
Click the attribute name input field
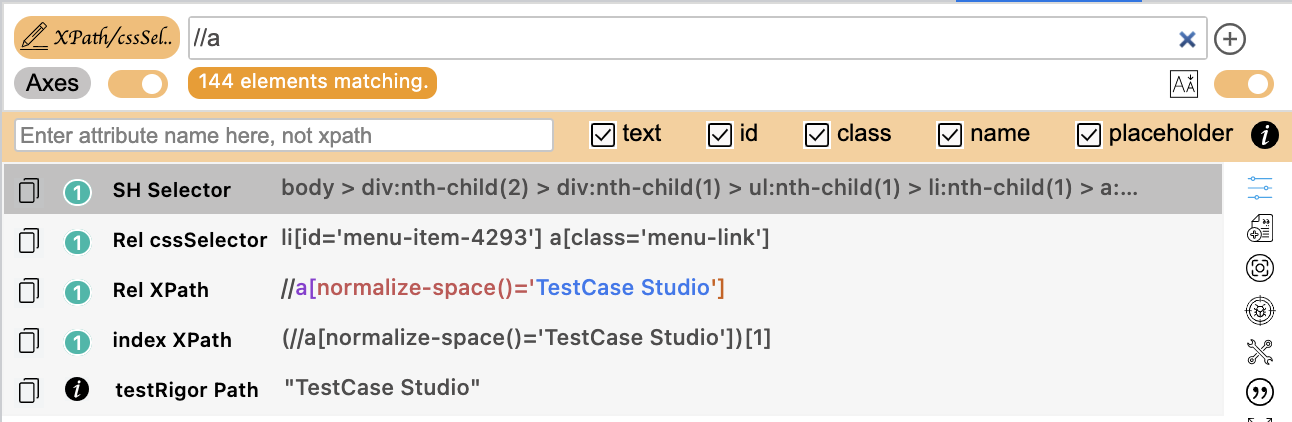(x=284, y=135)
